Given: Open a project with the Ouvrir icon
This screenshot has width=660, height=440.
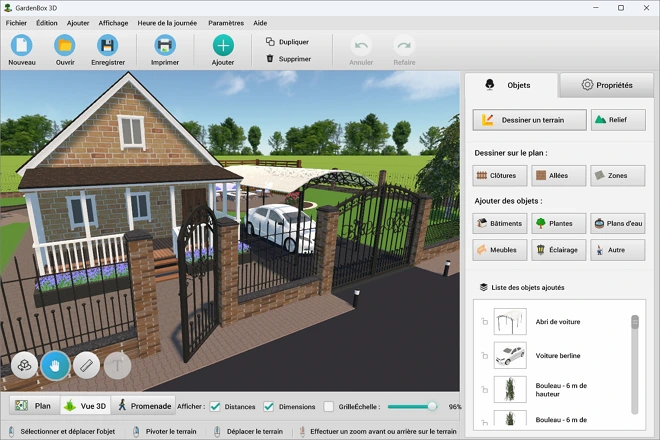Looking at the screenshot, I should [x=65, y=45].
